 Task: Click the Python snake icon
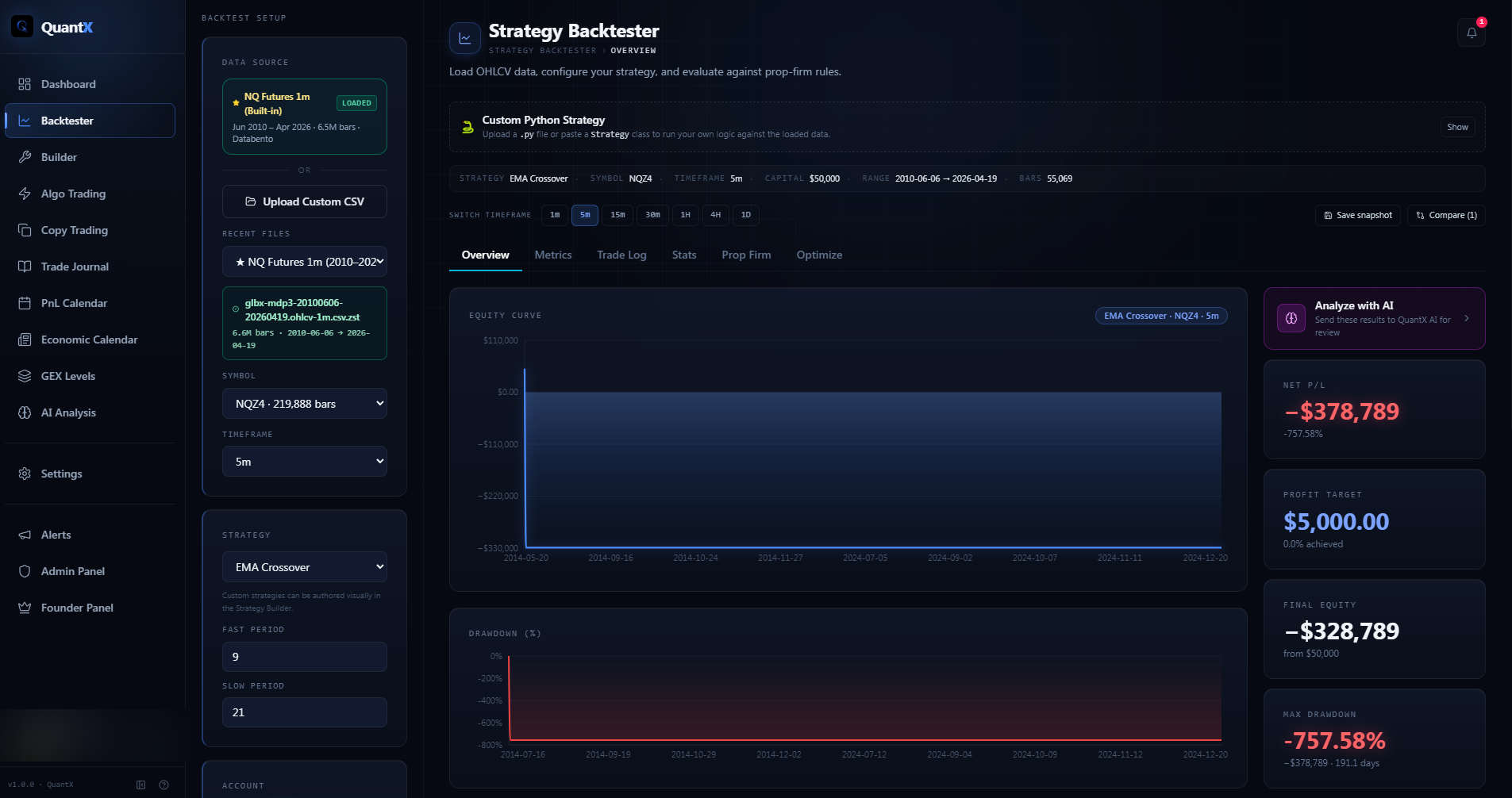pos(467,127)
